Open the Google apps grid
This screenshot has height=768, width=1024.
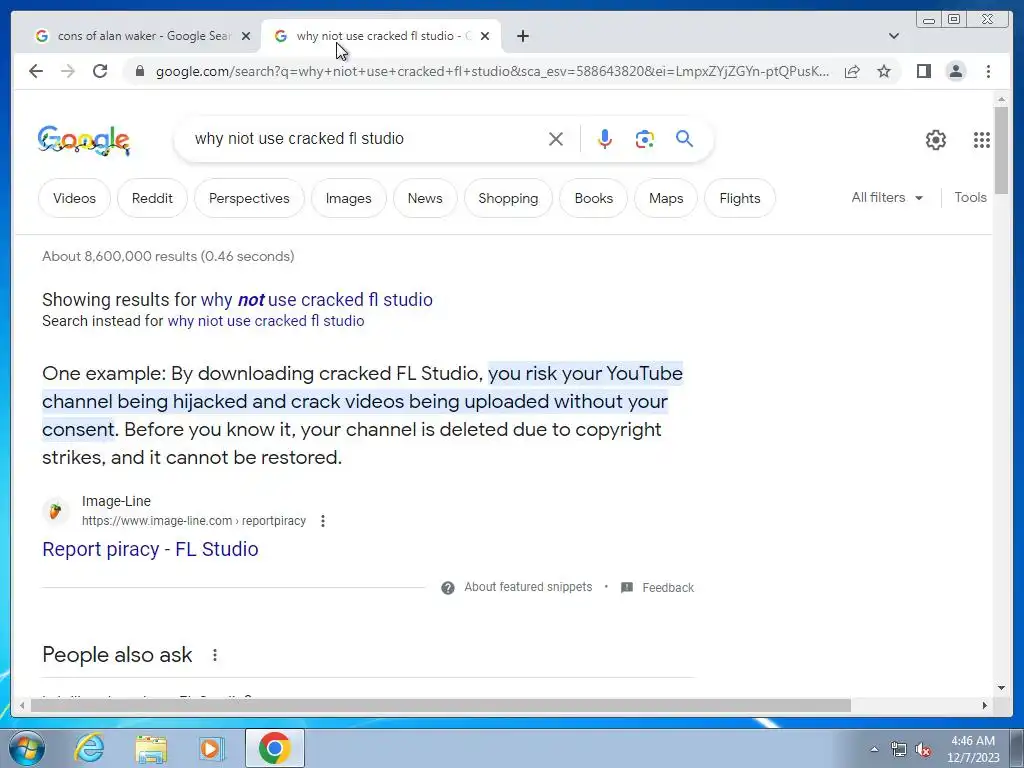[x=982, y=140]
